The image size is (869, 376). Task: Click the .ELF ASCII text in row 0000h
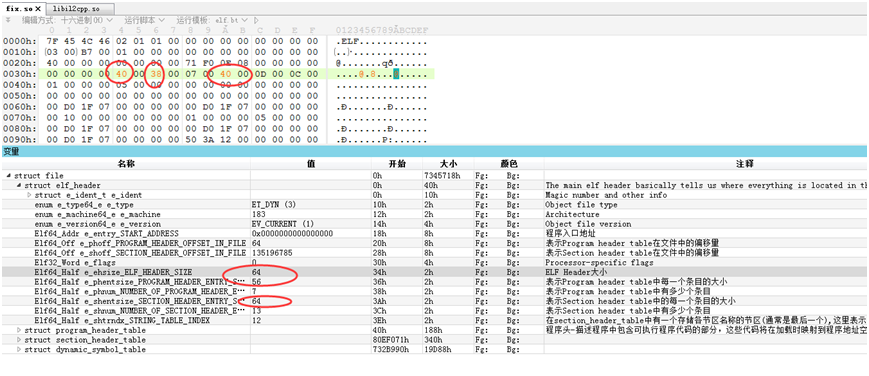click(348, 41)
